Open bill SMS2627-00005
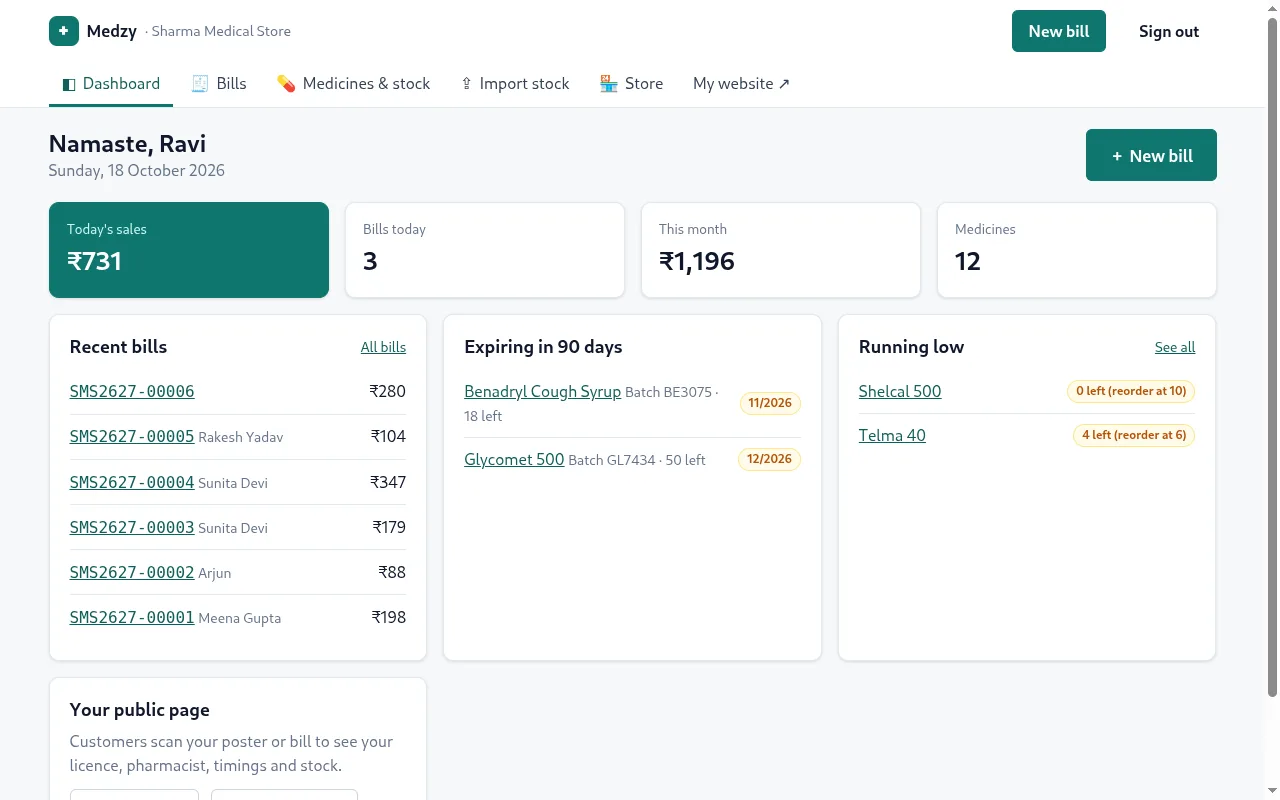Image resolution: width=1280 pixels, height=800 pixels. point(132,436)
